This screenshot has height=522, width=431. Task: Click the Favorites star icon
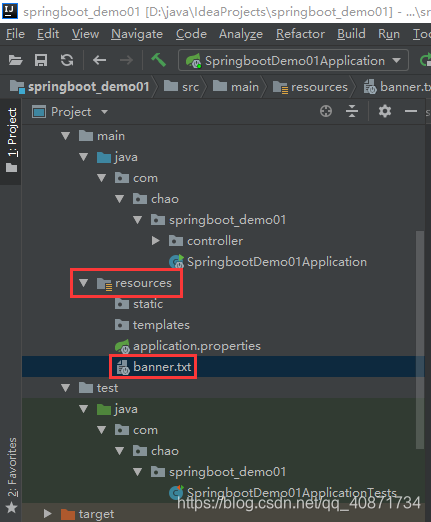pyautogui.click(x=12, y=508)
